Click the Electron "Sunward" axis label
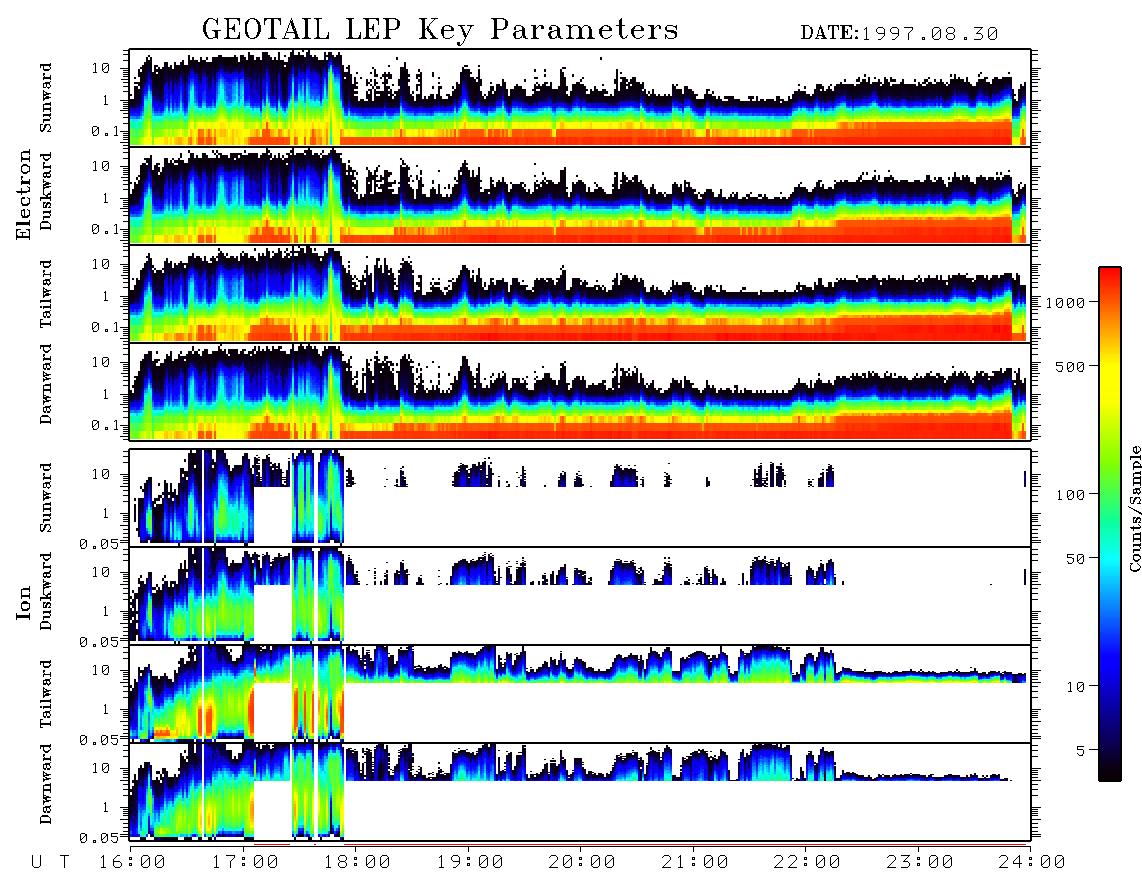1142x880 pixels. coord(46,98)
